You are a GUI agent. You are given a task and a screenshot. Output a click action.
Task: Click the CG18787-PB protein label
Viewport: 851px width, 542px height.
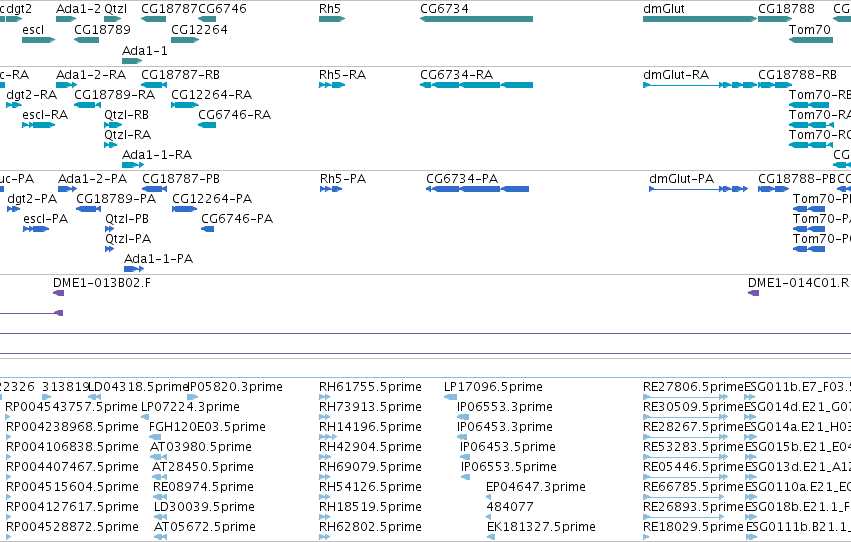tap(181, 179)
